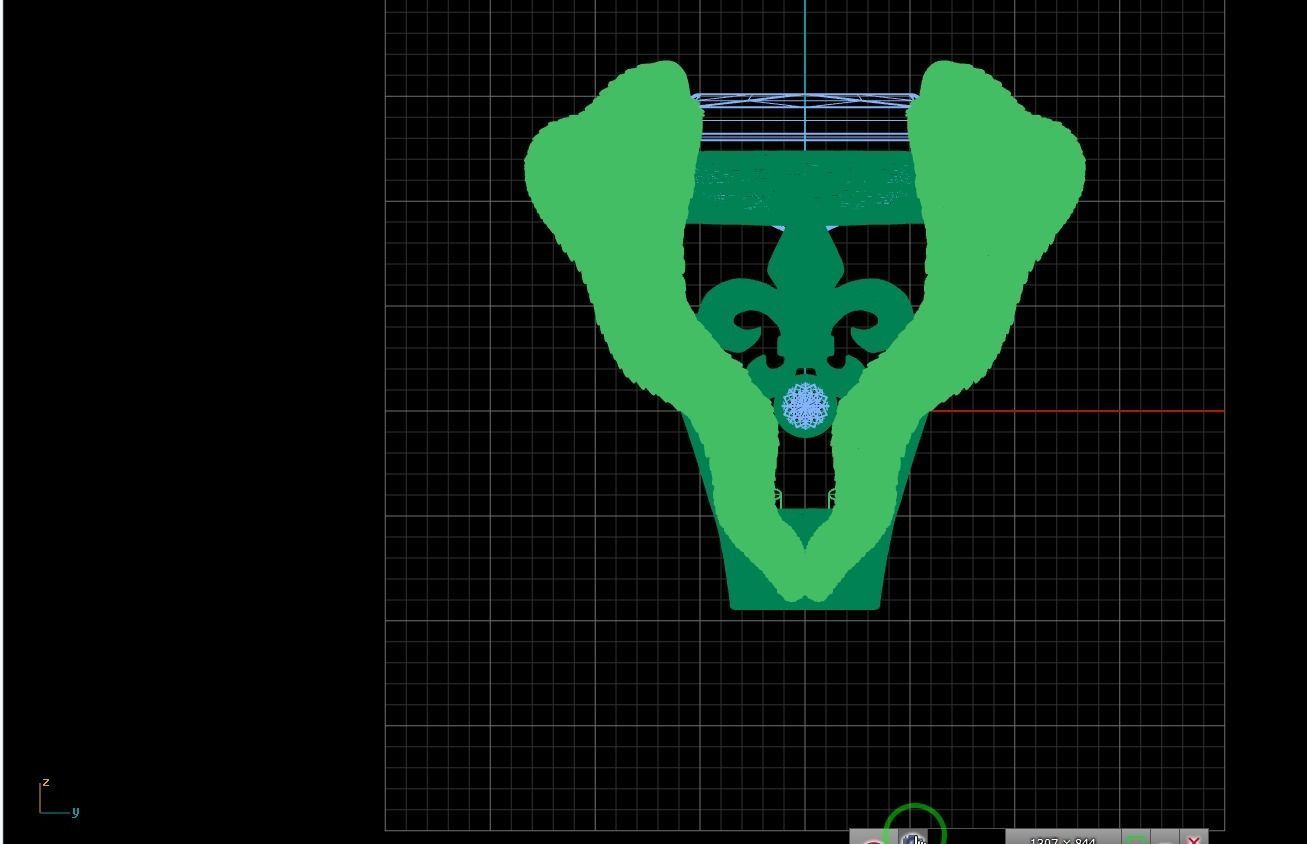
Task: Click the Z-Y axis orientation gizmo
Action: pyautogui.click(x=58, y=798)
